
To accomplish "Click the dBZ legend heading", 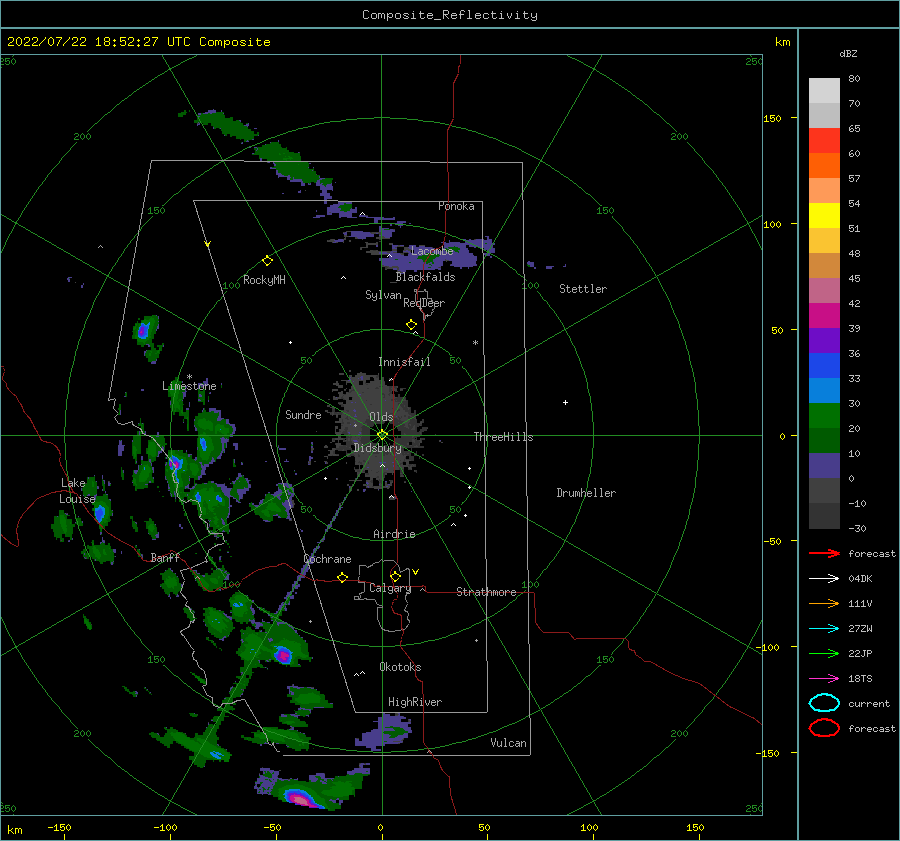I will (848, 53).
